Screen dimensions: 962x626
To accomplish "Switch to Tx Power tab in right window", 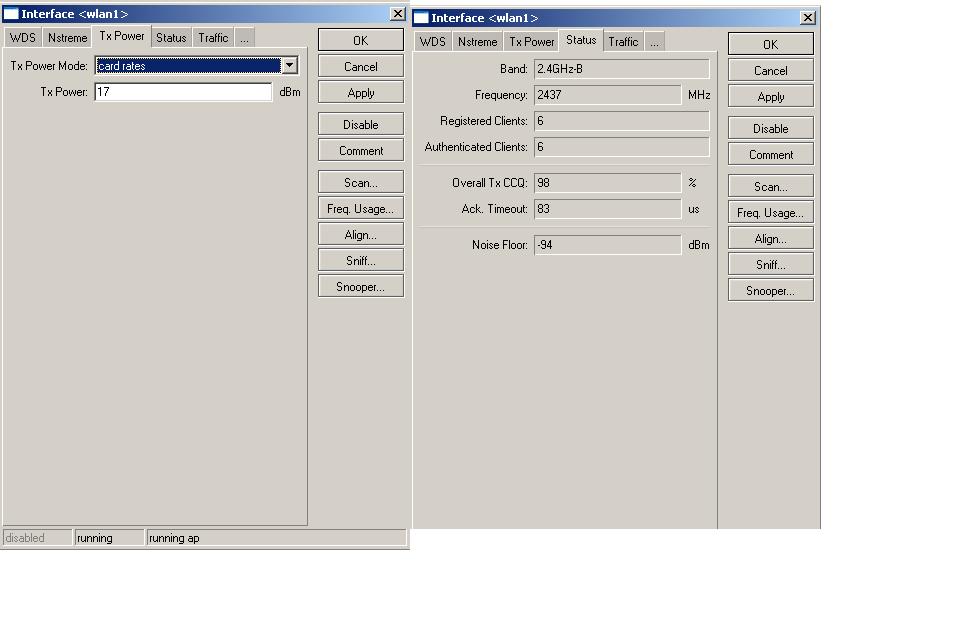I will tap(531, 42).
